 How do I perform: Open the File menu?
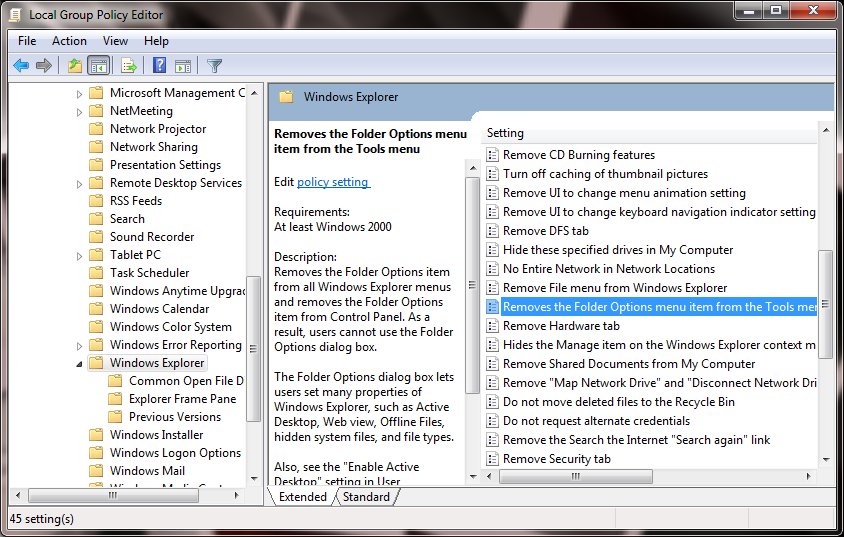27,41
